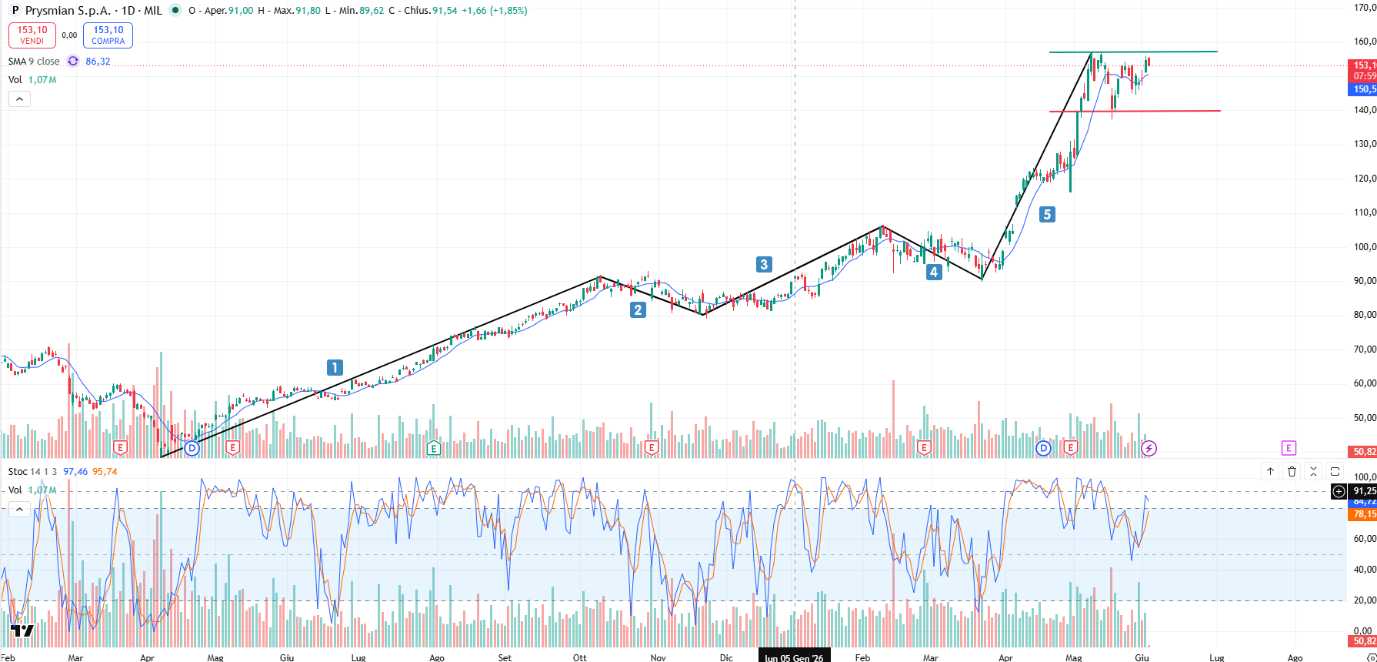Select the wave label 5 annotation
The image size is (1377, 662).
(1046, 214)
